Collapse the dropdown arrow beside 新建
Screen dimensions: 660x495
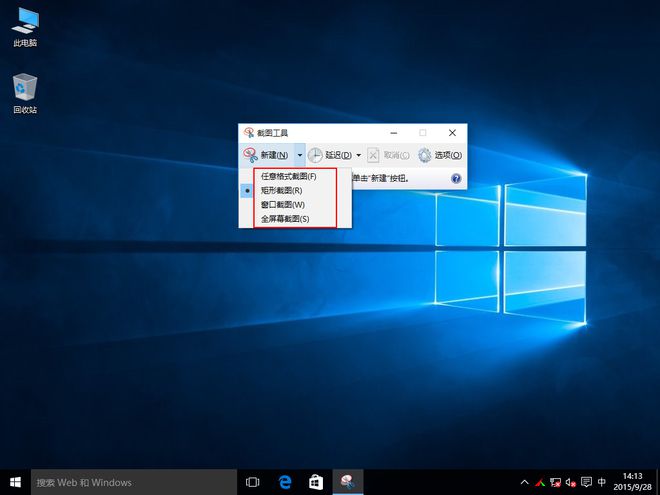point(299,155)
